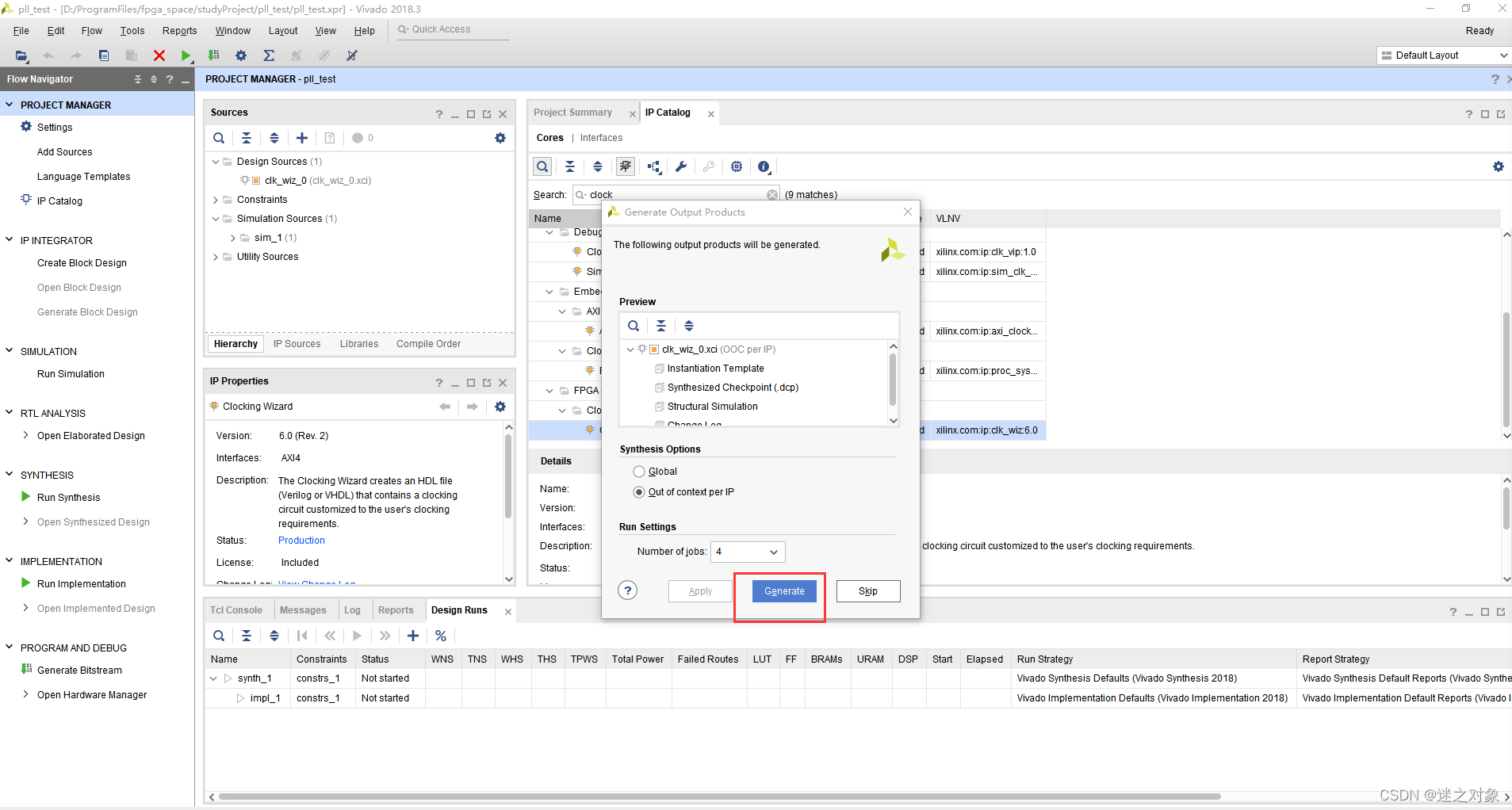Collapse Design Sources tree node
Screen dimensions: 1512x810
216,162
